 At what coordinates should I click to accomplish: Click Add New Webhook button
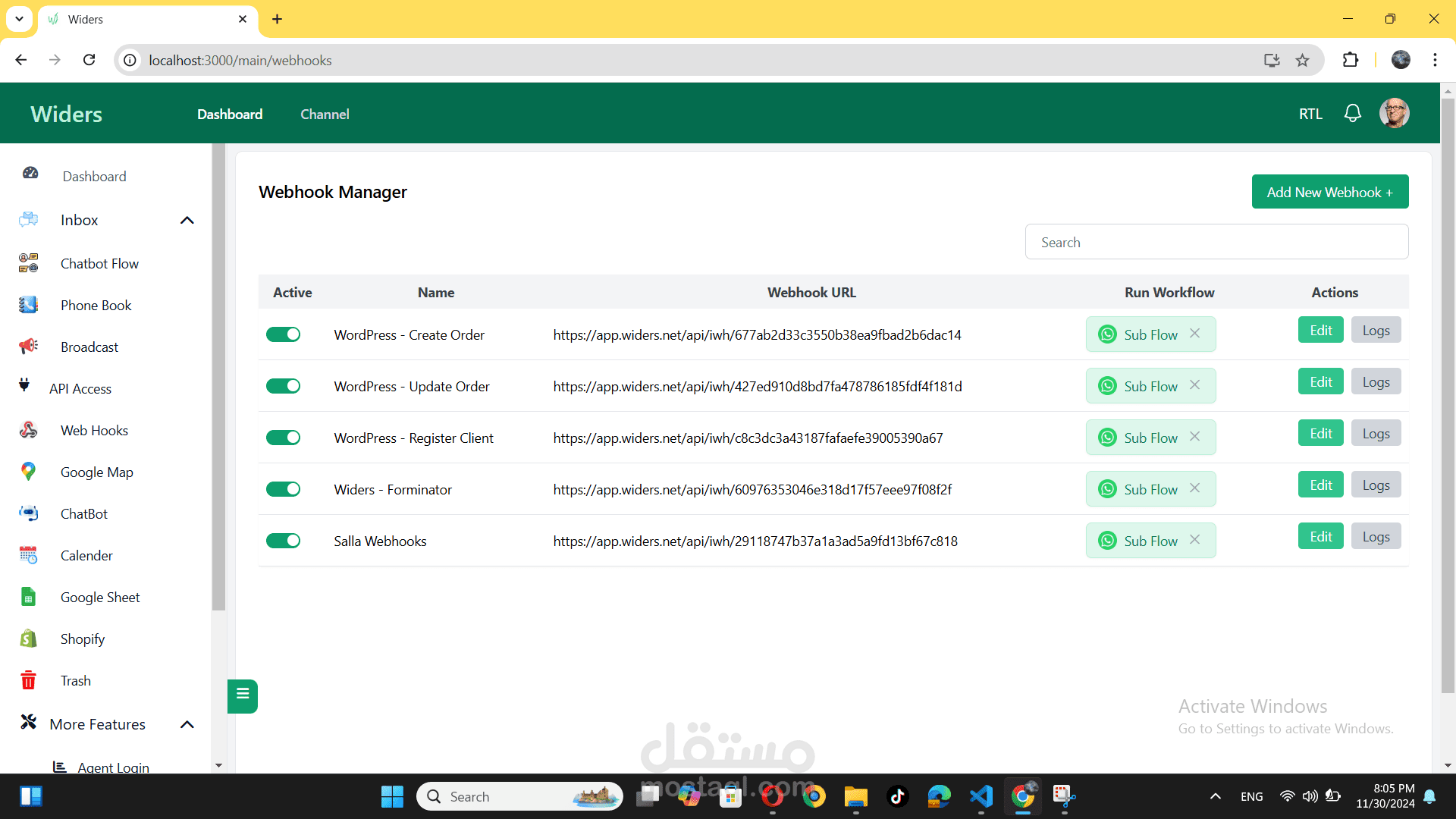[1329, 192]
